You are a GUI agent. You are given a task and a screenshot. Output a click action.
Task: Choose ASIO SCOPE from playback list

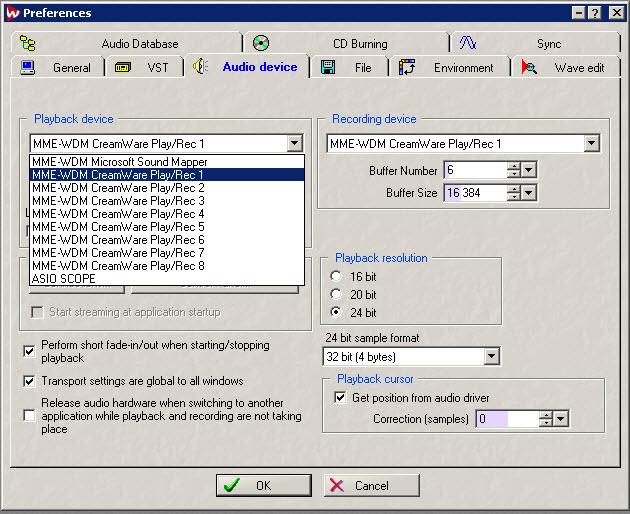tap(64, 279)
